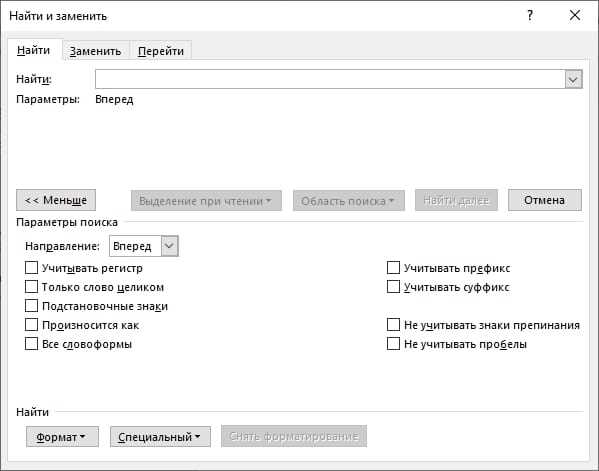Toggle Учитывать префикс checkbox
Viewport: 599px width, 471px height.
point(393,268)
